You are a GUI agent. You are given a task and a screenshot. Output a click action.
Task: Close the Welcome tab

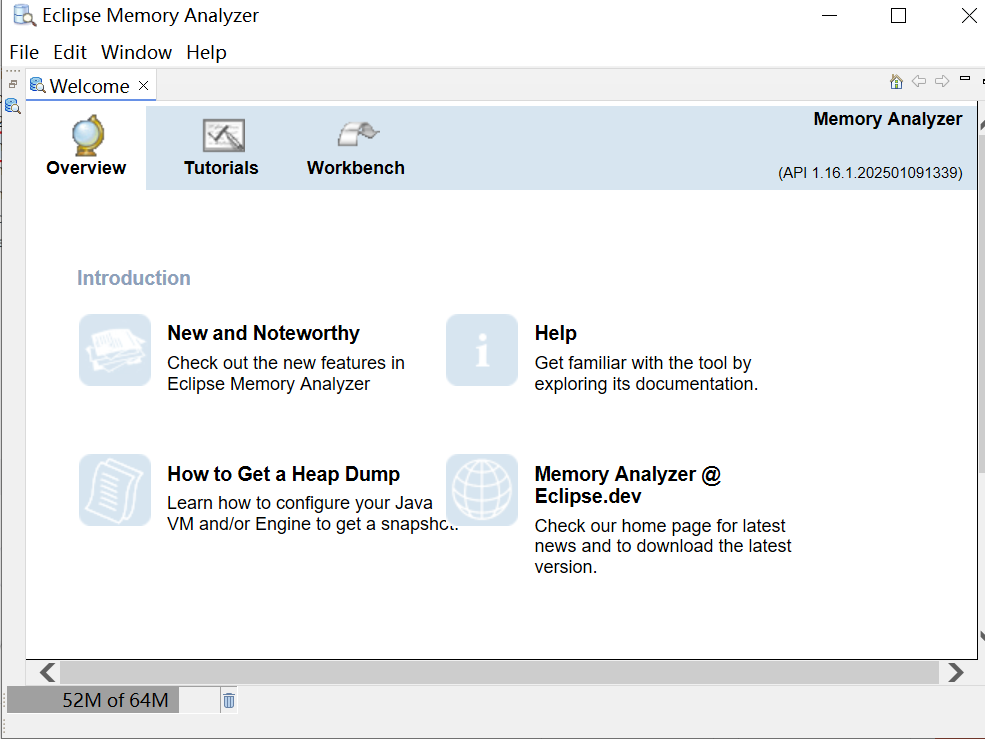(x=143, y=85)
